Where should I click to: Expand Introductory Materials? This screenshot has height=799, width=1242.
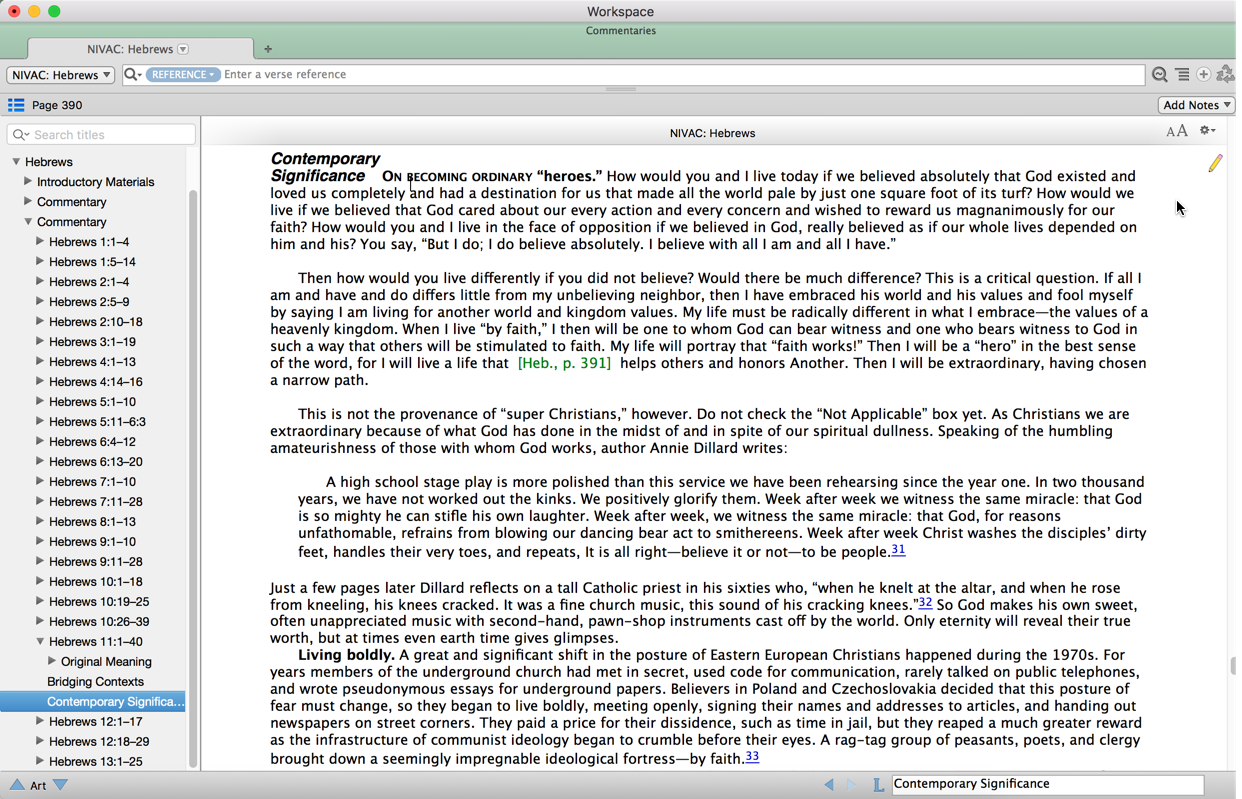pyautogui.click(x=28, y=181)
